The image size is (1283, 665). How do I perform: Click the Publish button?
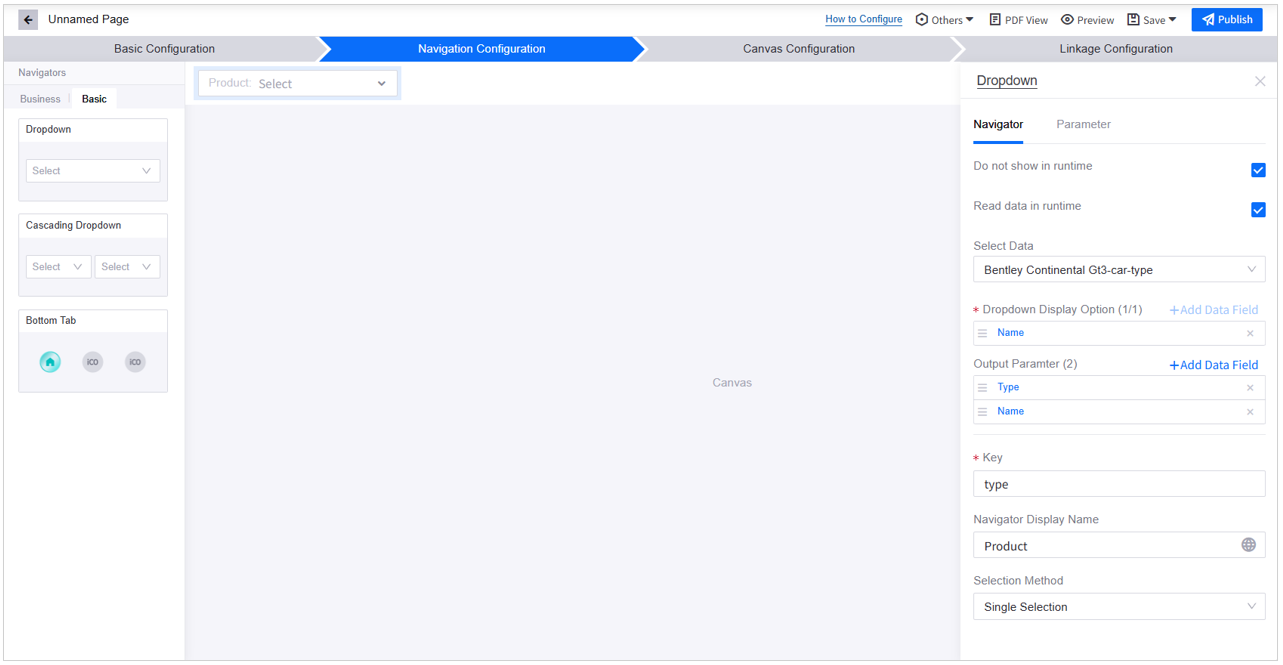[1226, 20]
